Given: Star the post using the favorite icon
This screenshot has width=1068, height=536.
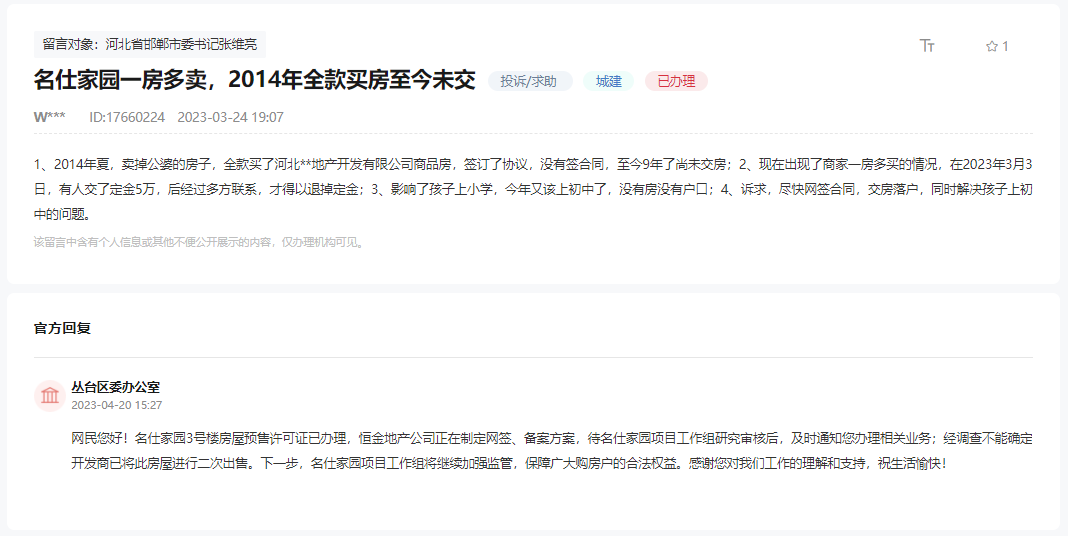Looking at the screenshot, I should tap(992, 46).
